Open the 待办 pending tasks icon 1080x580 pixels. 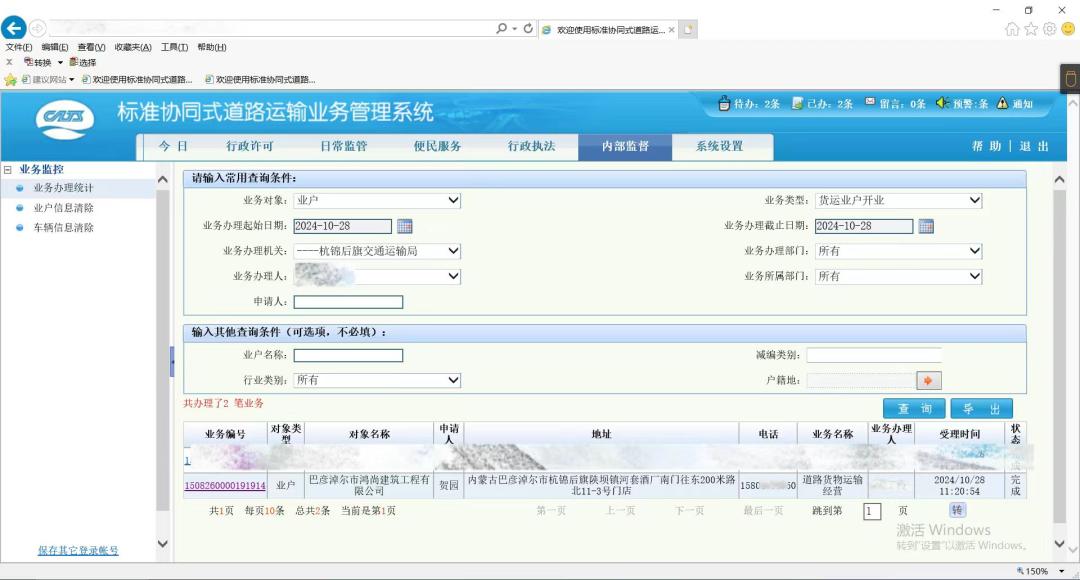point(725,103)
